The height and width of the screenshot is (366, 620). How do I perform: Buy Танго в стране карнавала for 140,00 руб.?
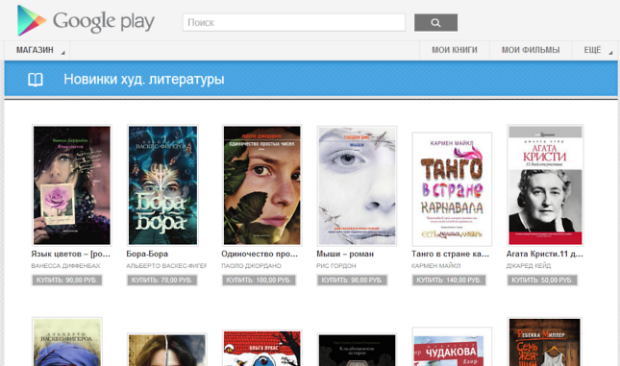point(449,280)
